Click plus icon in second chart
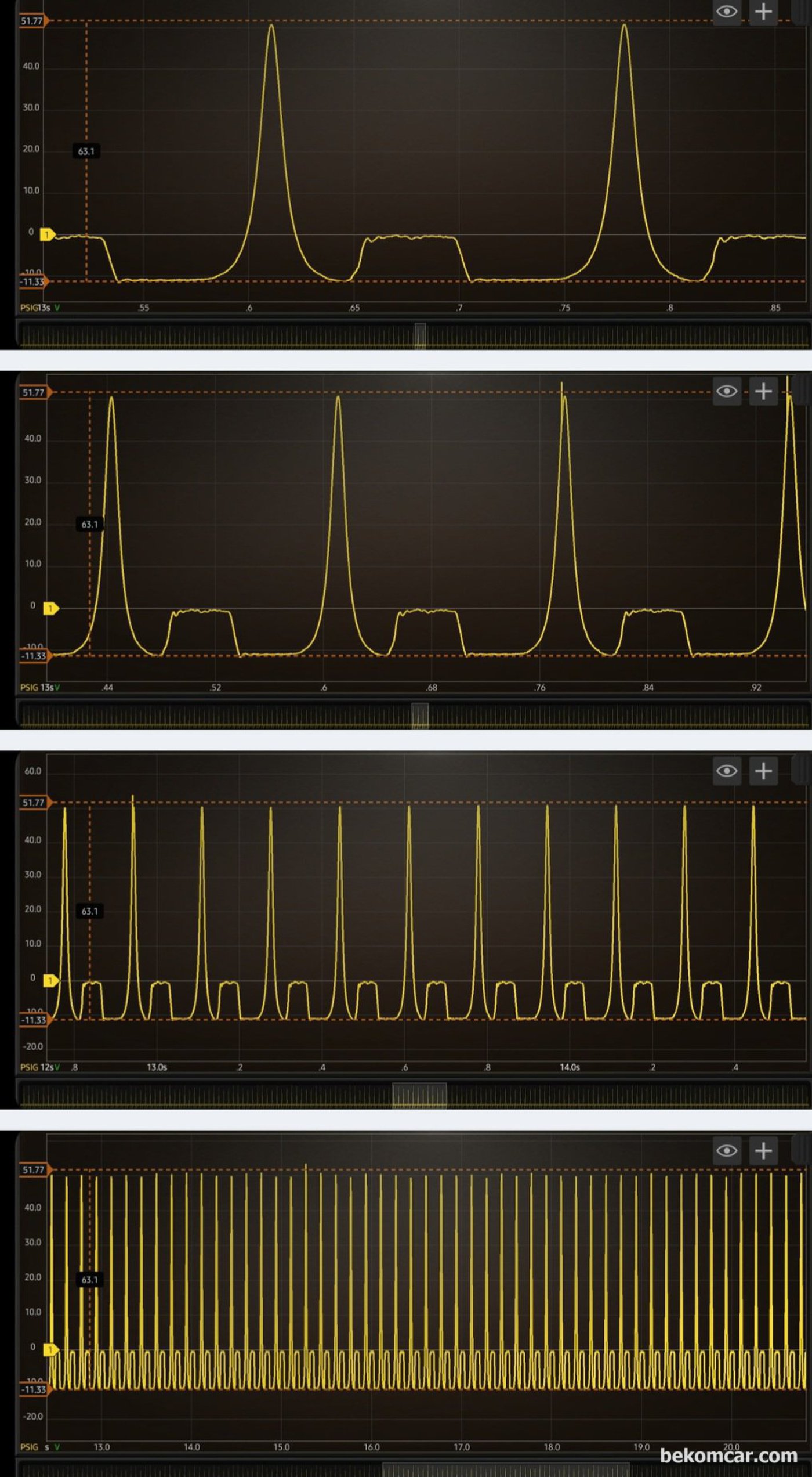This screenshot has width=812, height=1477. [x=763, y=391]
